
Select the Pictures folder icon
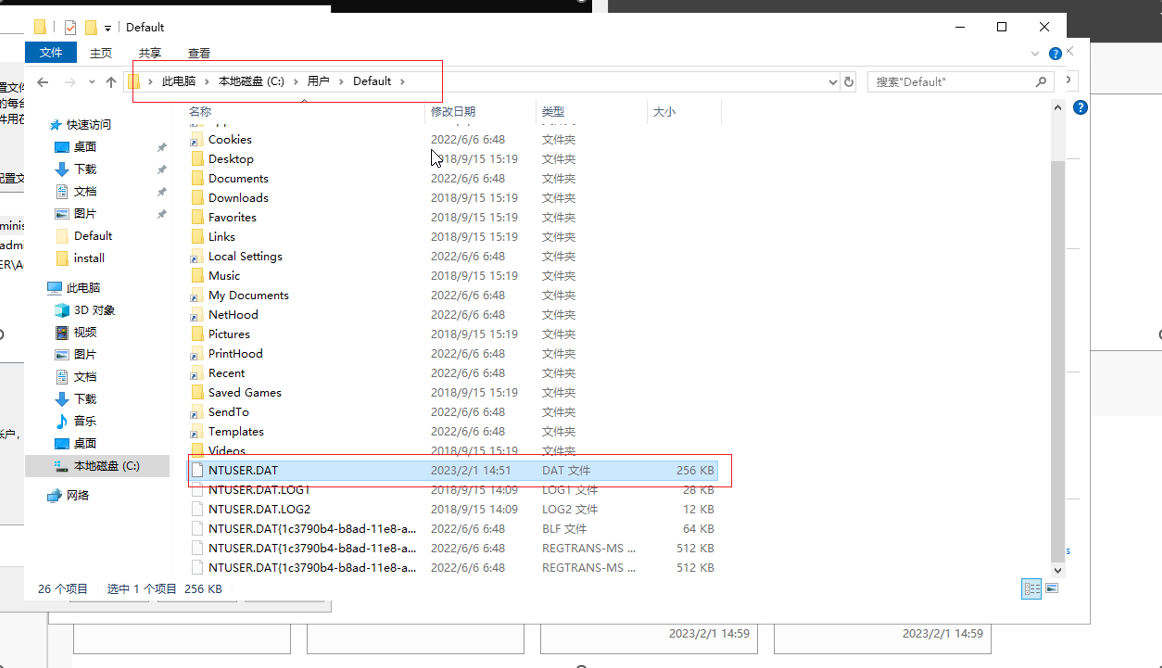[x=197, y=334]
